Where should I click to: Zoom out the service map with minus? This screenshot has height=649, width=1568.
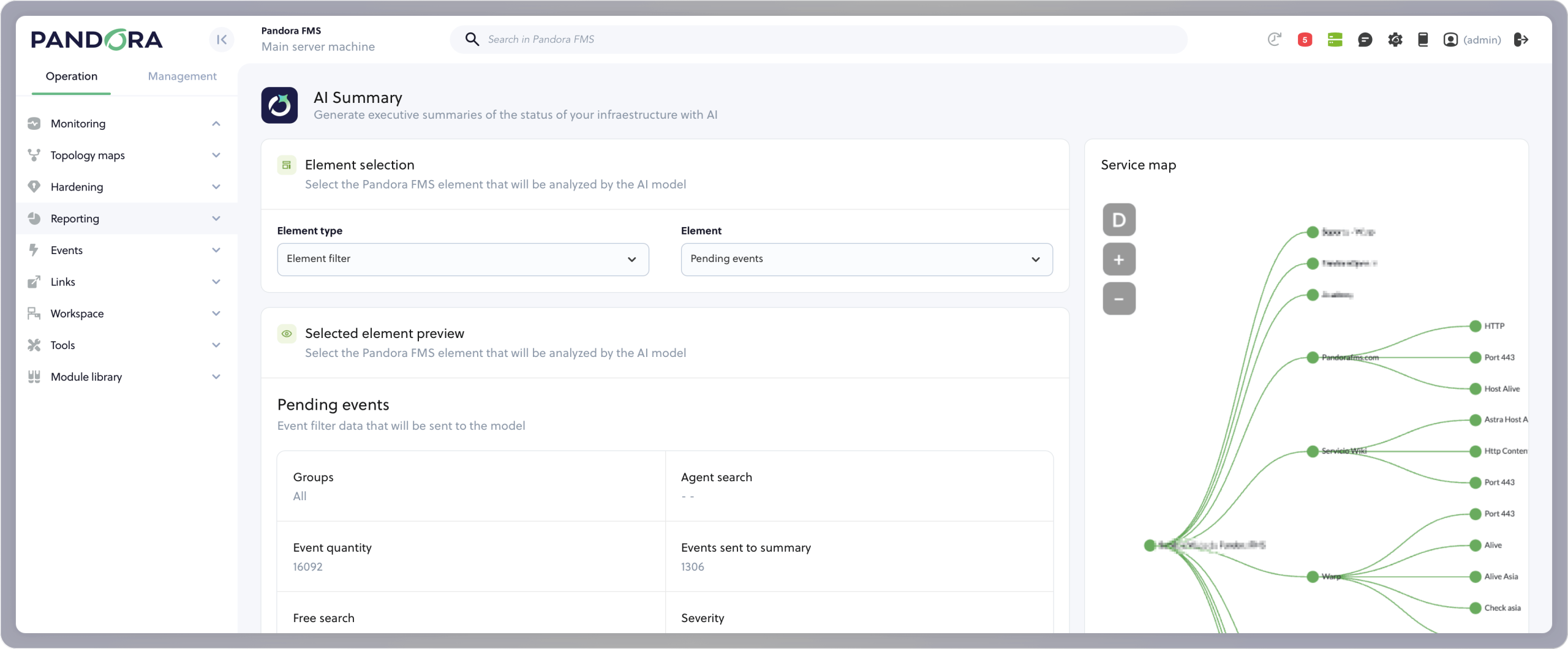pyautogui.click(x=1119, y=299)
